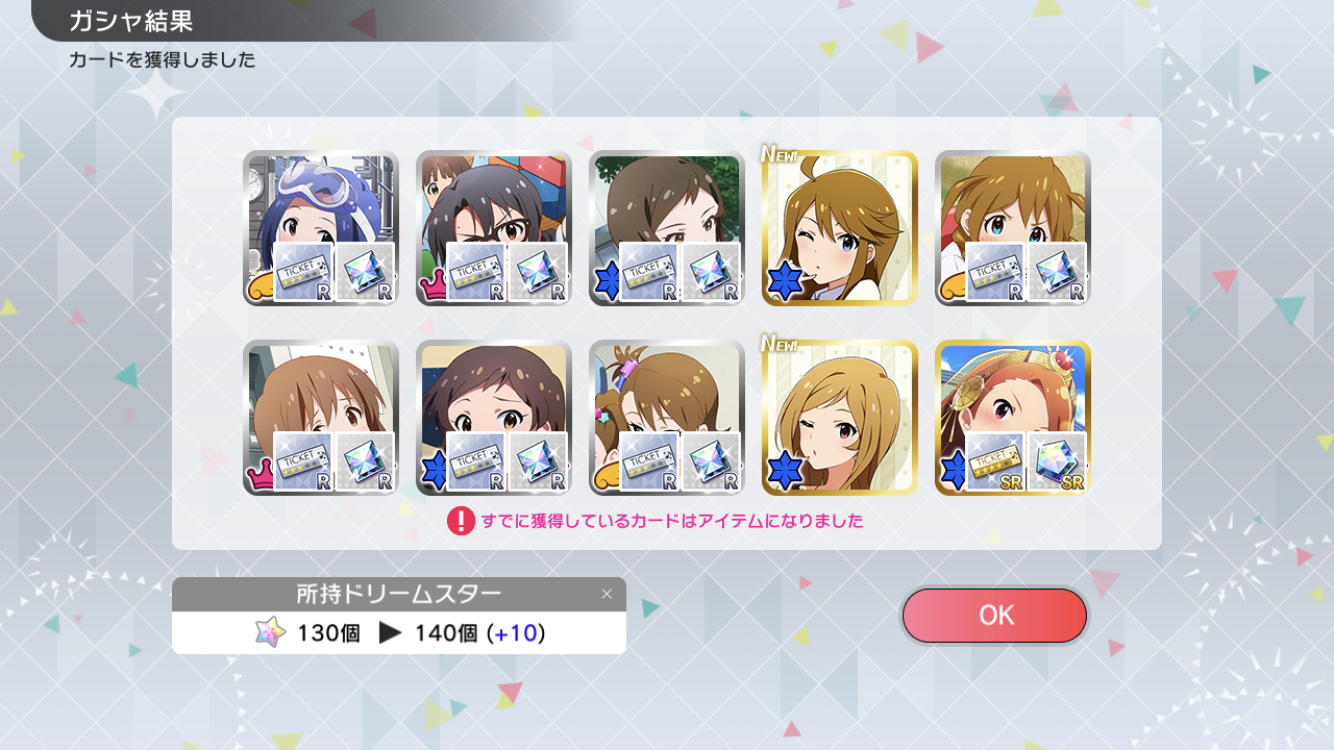Image resolution: width=1334 pixels, height=750 pixels.
Task: Click the pink crown icon on the glasses girl card
Action: coord(432,287)
